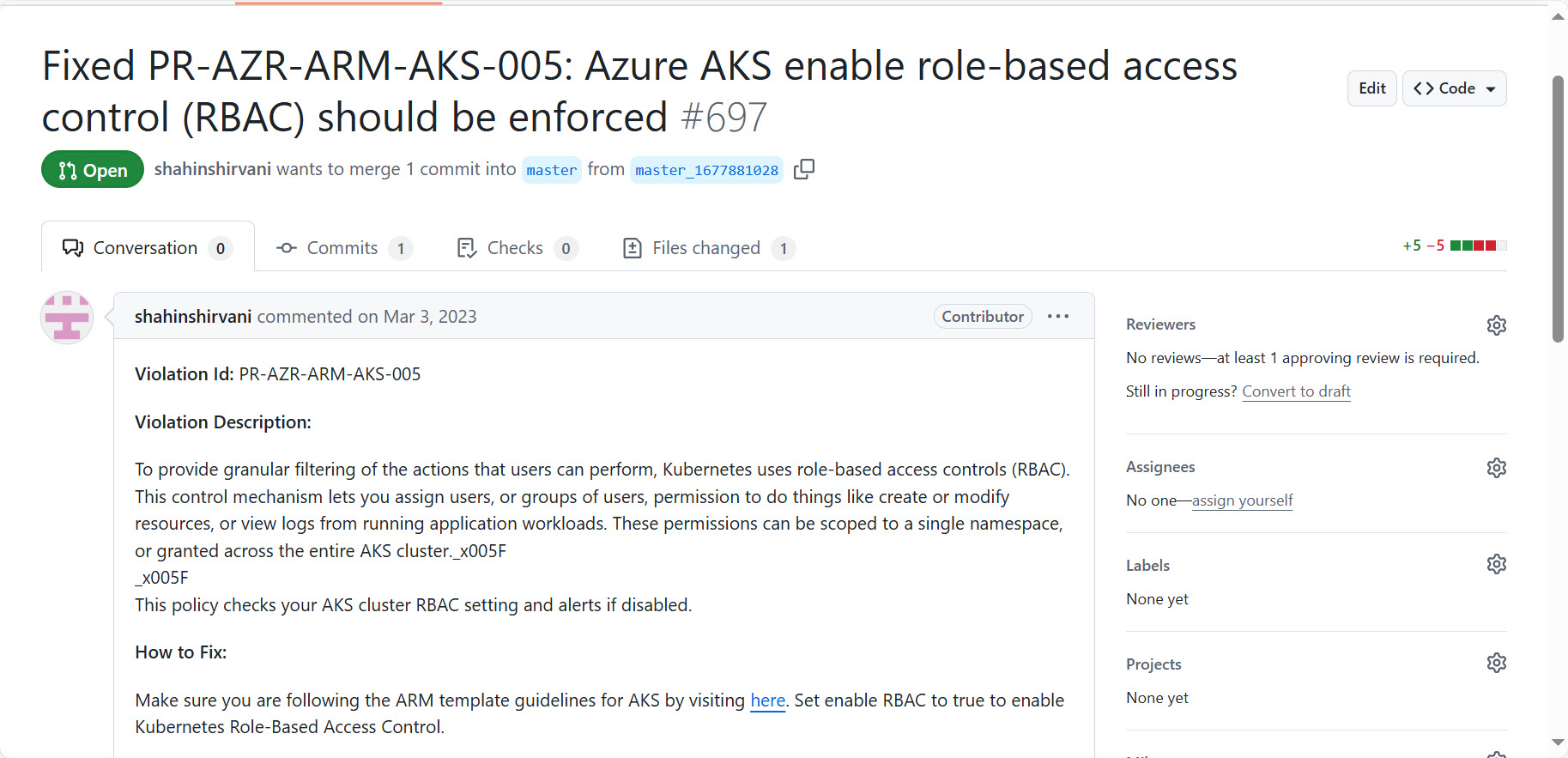Open the Labels settings gear
The height and width of the screenshot is (758, 1568).
tap(1497, 564)
